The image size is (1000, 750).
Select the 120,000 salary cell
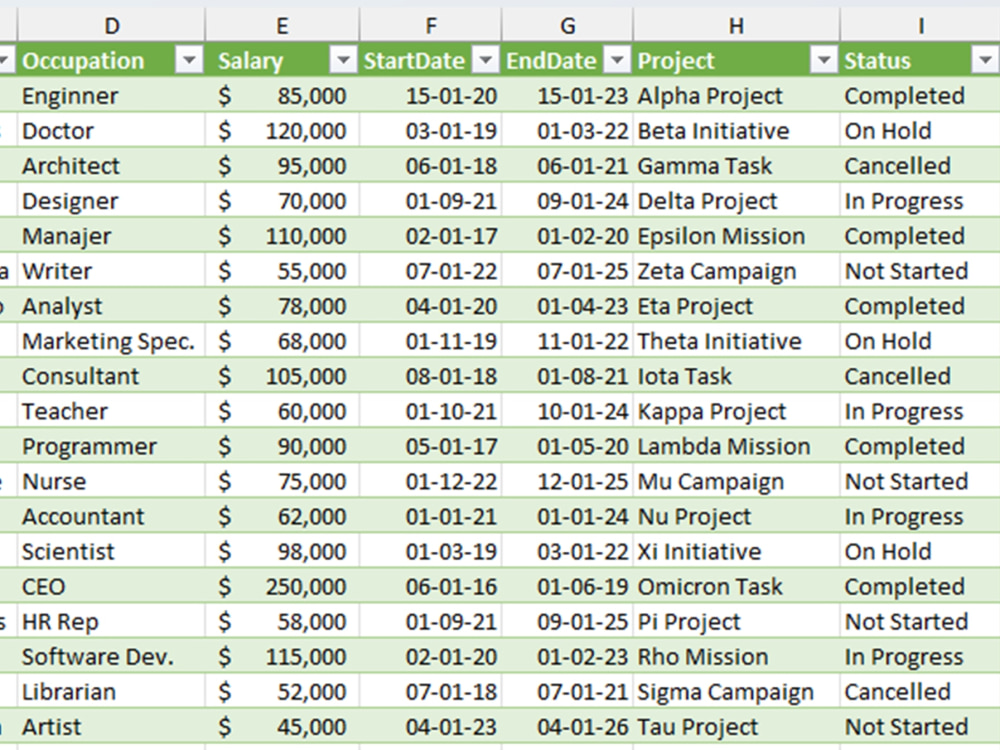click(x=282, y=131)
